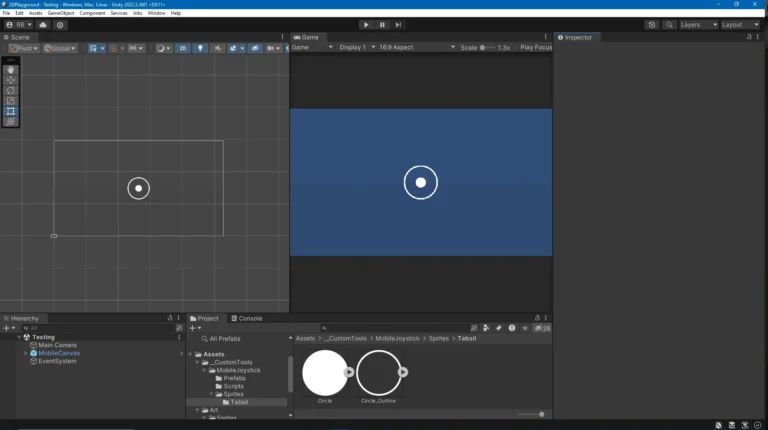The width and height of the screenshot is (768, 430).
Task: Select the Rotate tool
Action: click(x=11, y=91)
